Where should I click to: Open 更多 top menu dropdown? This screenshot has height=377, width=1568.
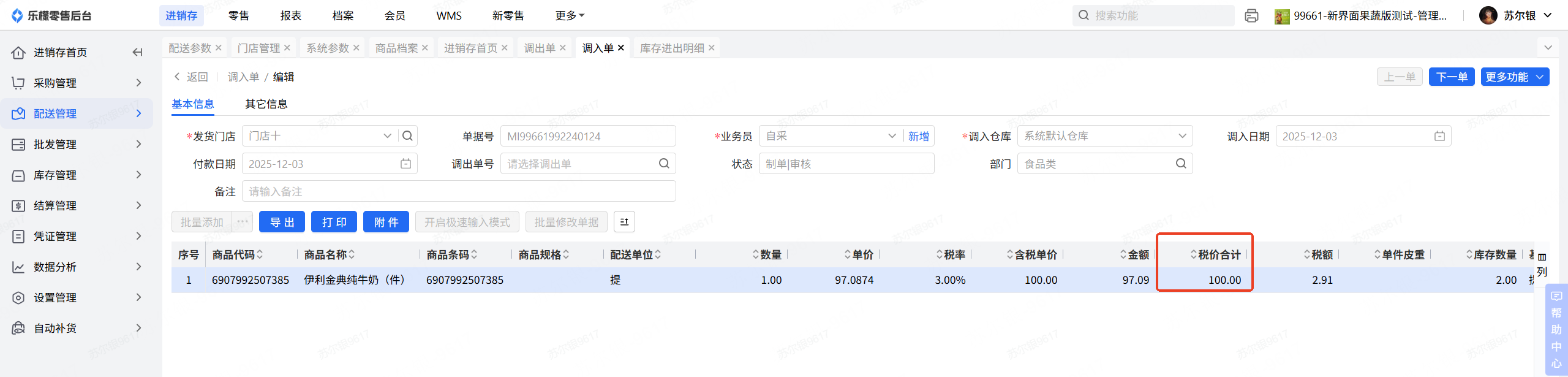(x=570, y=16)
